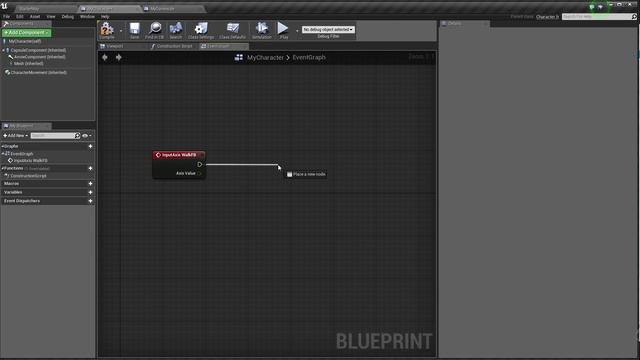
Task: Open the debug object selector dropdown
Action: point(328,29)
